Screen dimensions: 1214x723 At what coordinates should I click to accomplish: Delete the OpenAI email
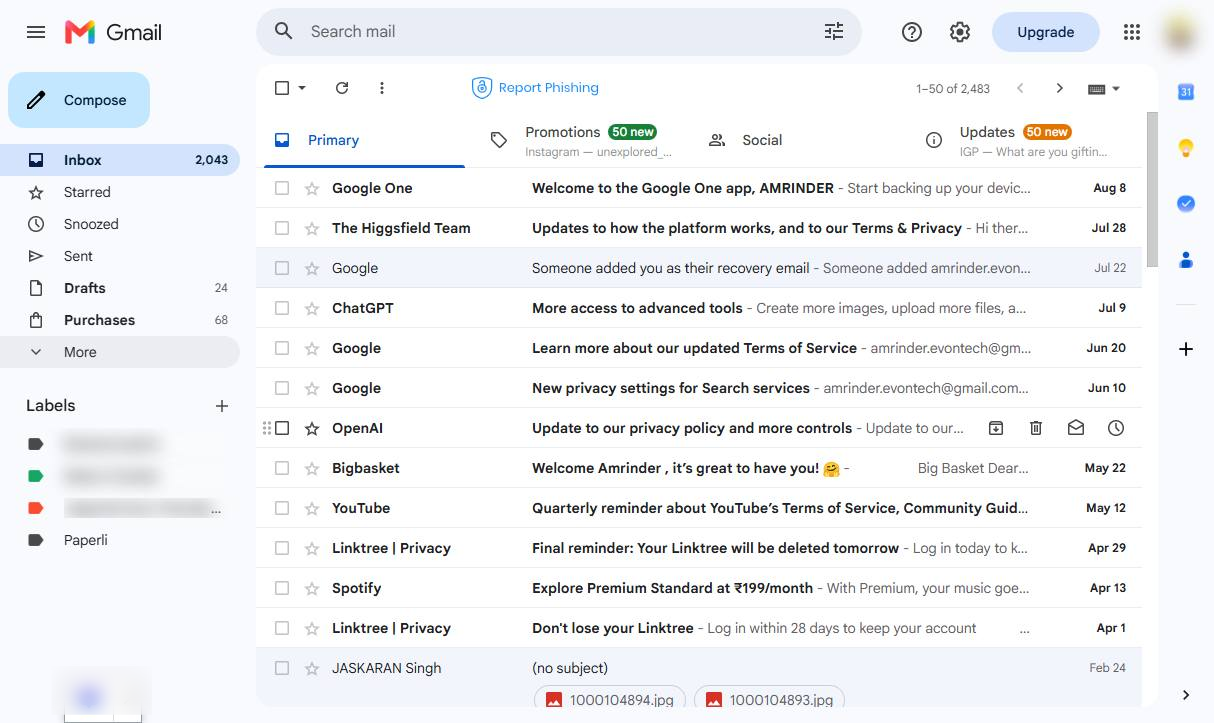coord(1036,428)
